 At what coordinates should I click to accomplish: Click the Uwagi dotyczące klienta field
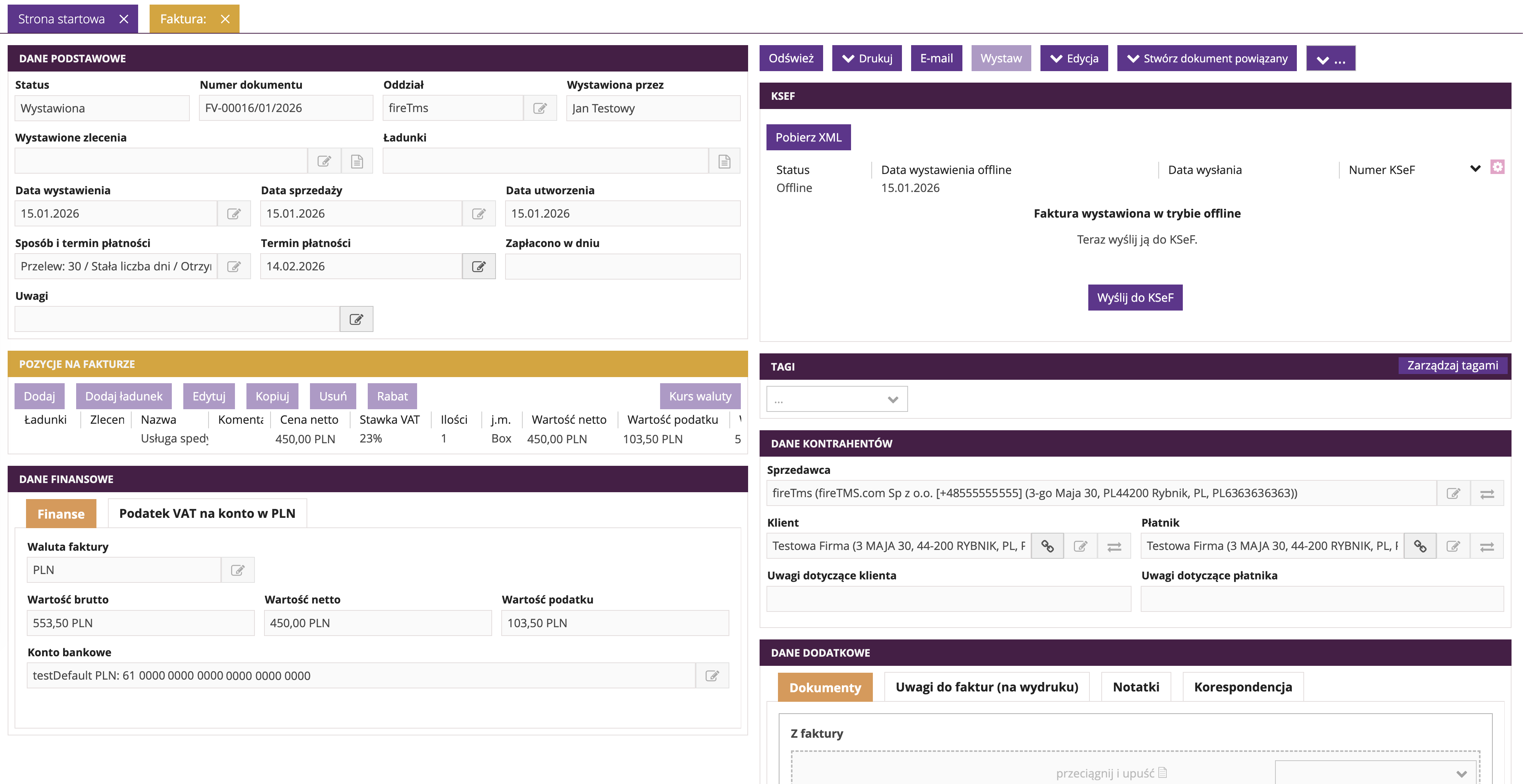[948, 599]
